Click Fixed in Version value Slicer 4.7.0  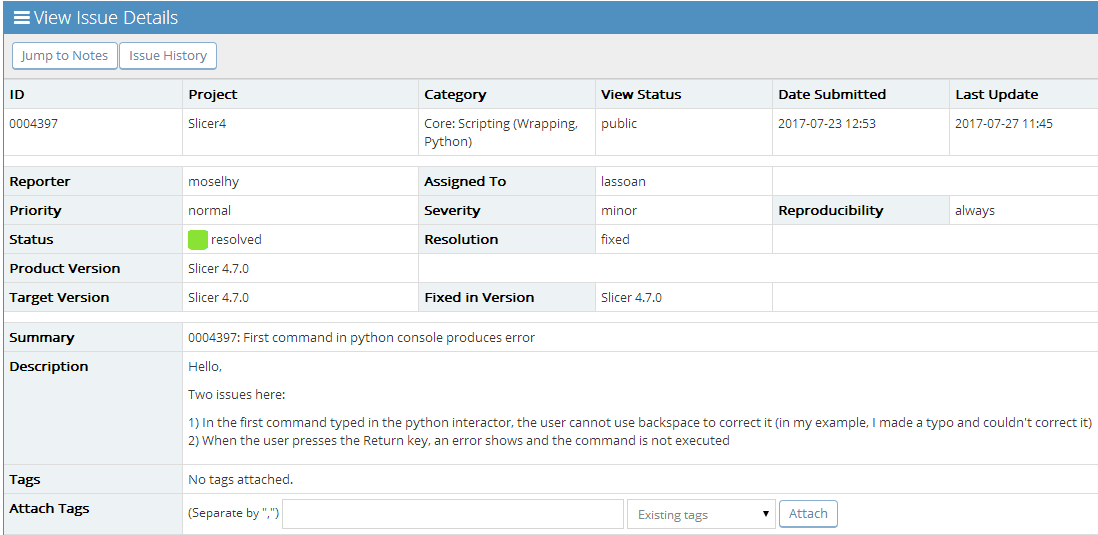[632, 298]
